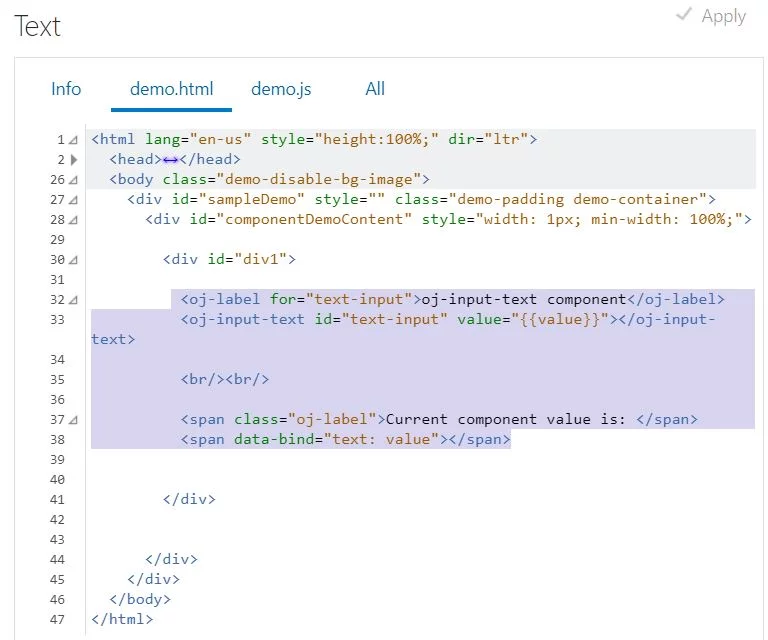Click the "ltr" dir attribute value
This screenshot has height=640, width=768.
(x=506, y=140)
